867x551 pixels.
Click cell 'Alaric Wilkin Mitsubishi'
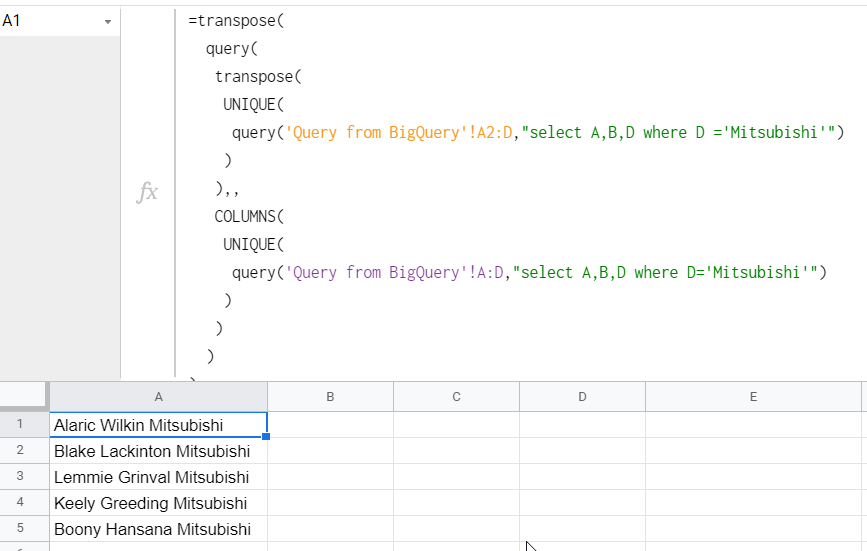pyautogui.click(x=159, y=425)
